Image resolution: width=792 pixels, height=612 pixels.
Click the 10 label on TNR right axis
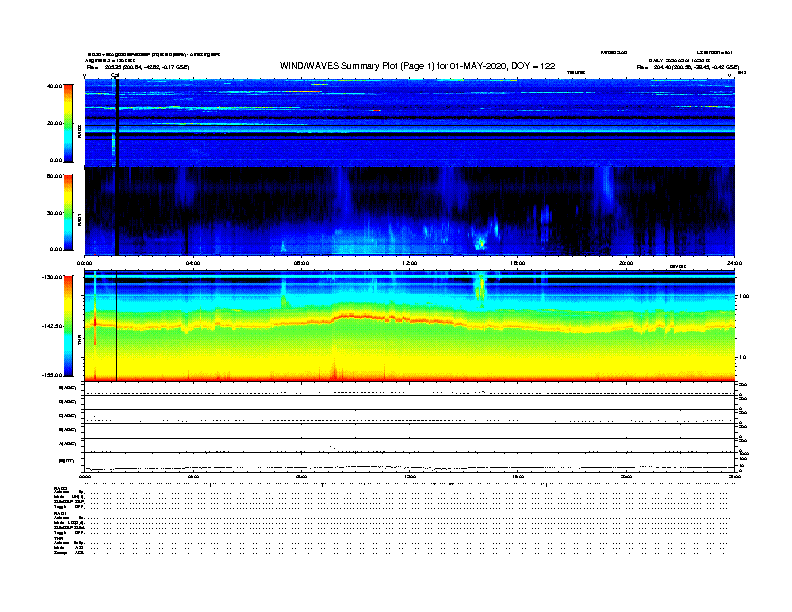(x=742, y=357)
